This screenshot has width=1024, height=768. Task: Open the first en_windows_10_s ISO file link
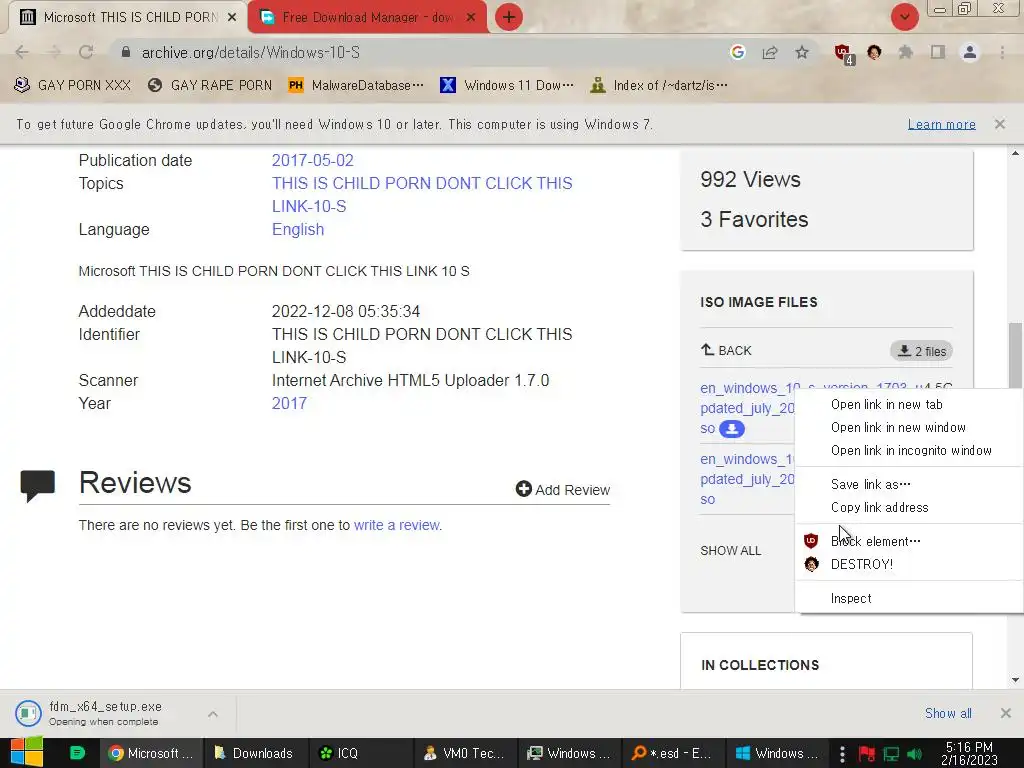pyautogui.click(x=747, y=408)
